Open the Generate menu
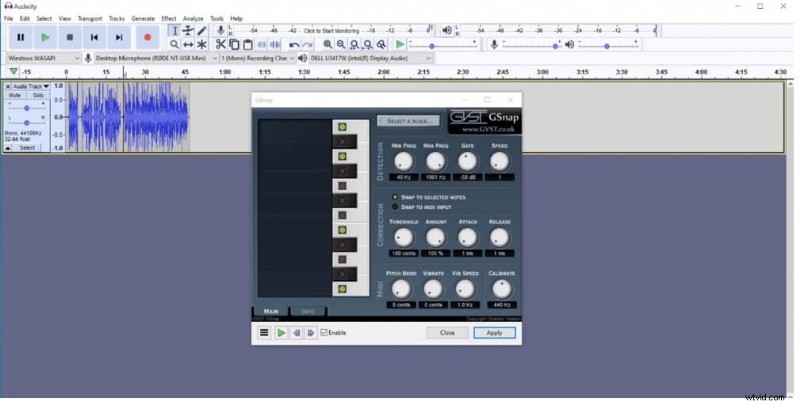This screenshot has height=405, width=800. pyautogui.click(x=143, y=18)
